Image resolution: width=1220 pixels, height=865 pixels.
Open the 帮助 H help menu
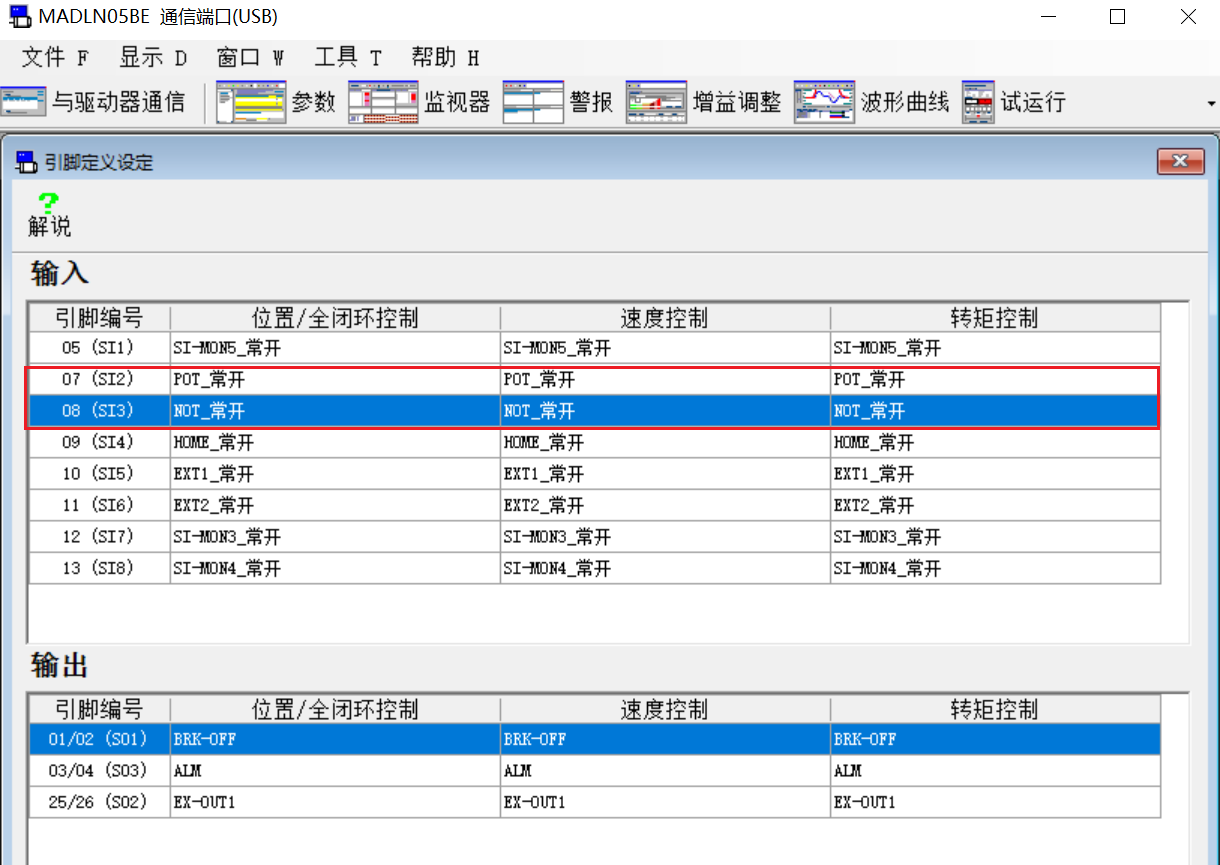[444, 57]
